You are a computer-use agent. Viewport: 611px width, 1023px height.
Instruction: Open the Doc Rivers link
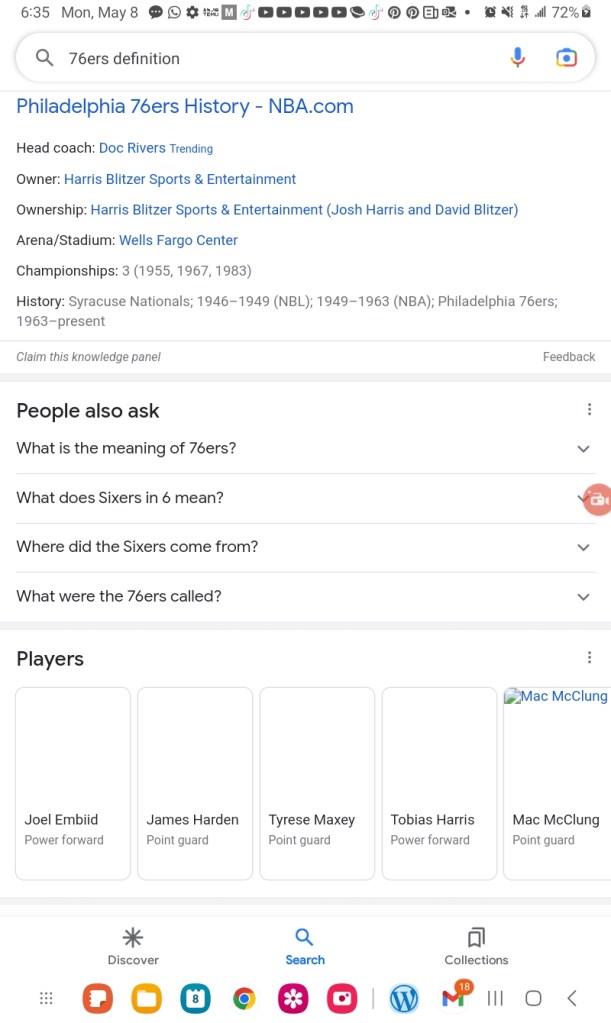click(x=132, y=148)
